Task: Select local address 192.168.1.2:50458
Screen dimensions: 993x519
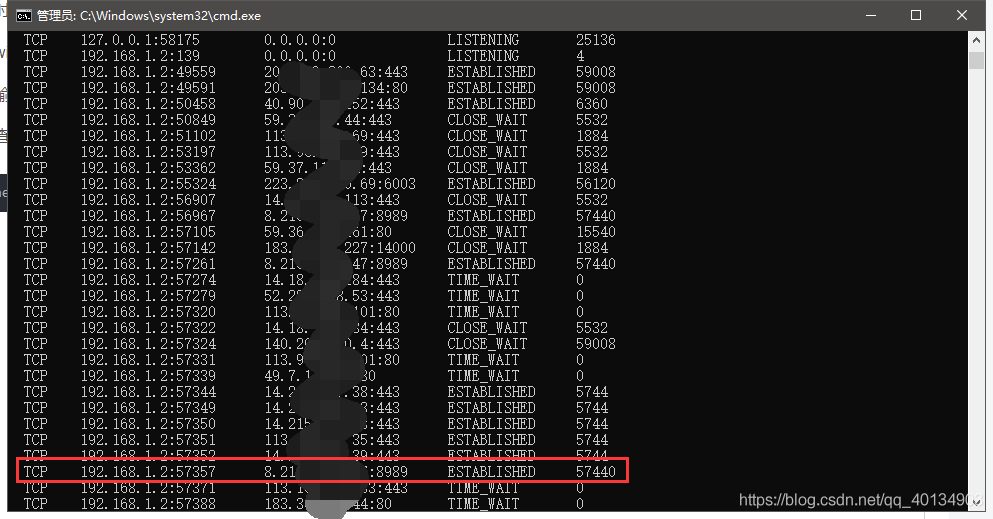Action: (x=148, y=104)
